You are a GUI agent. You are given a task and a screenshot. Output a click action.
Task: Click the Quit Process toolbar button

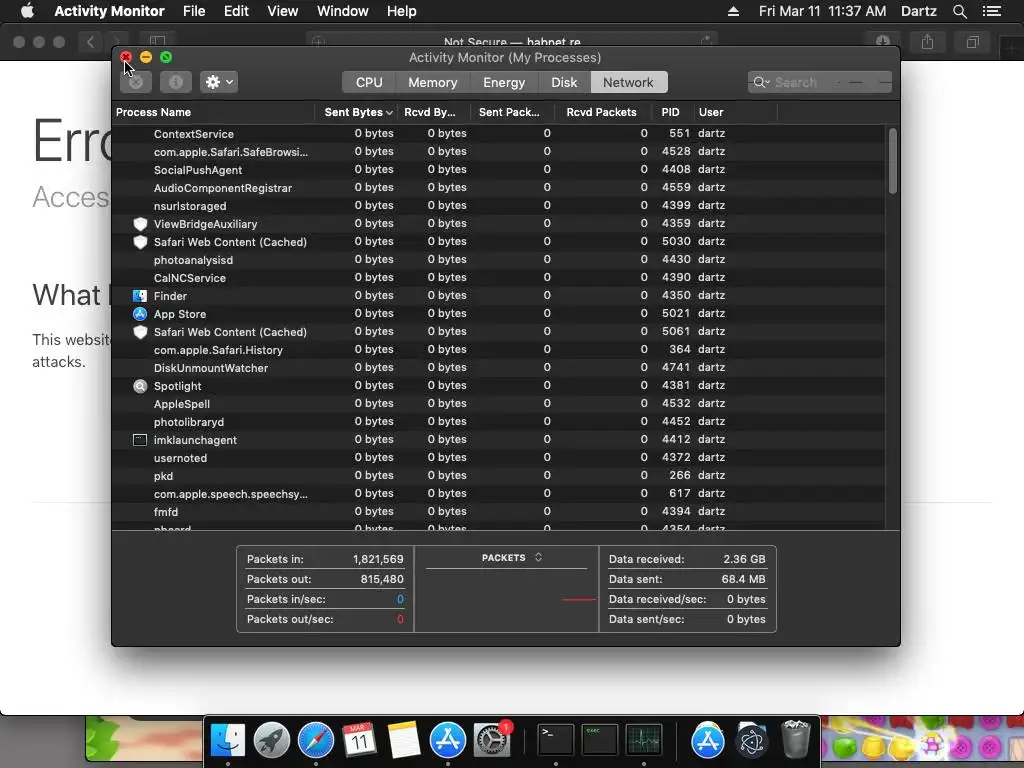[136, 82]
